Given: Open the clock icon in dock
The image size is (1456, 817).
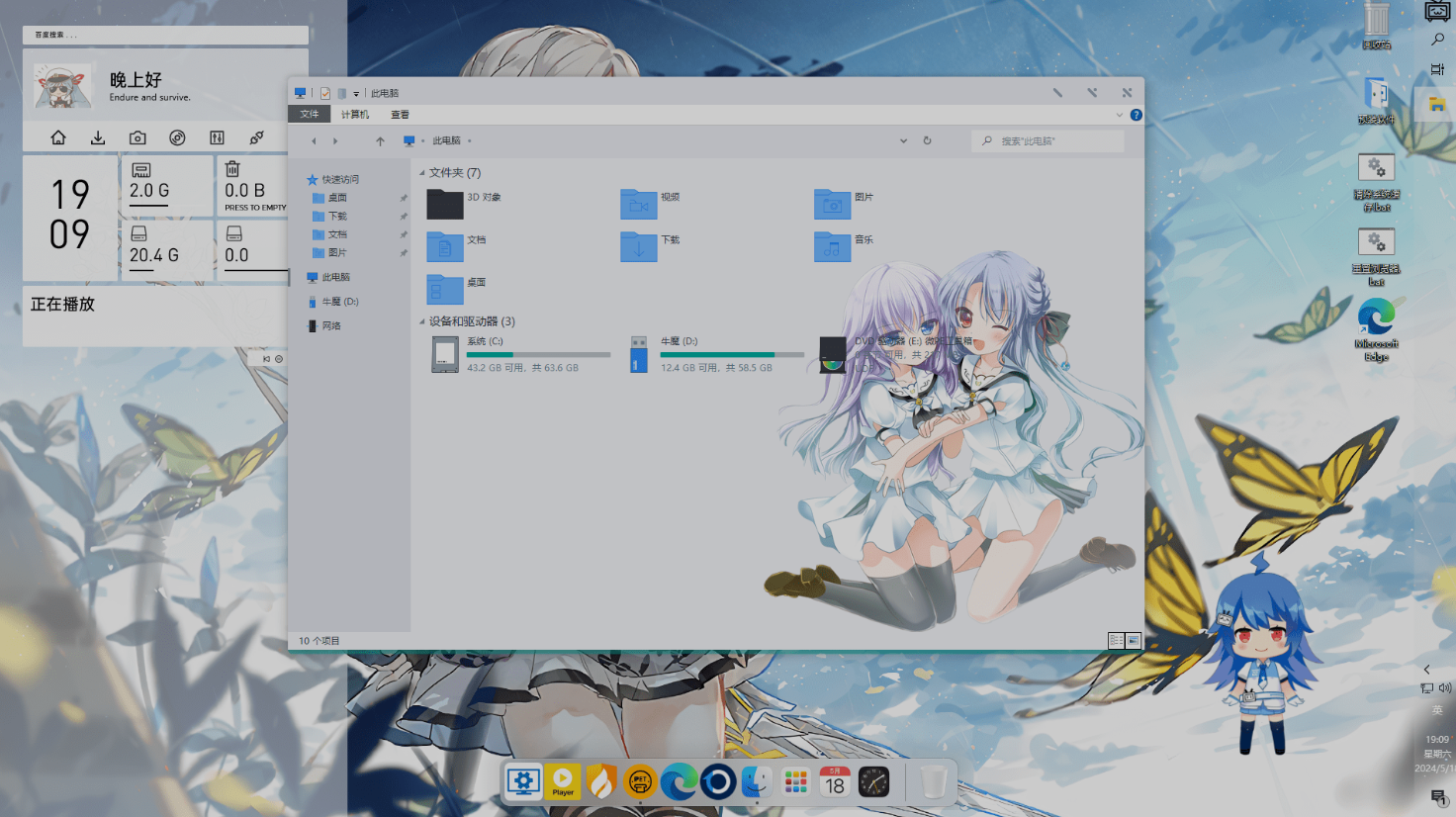Looking at the screenshot, I should tap(873, 782).
